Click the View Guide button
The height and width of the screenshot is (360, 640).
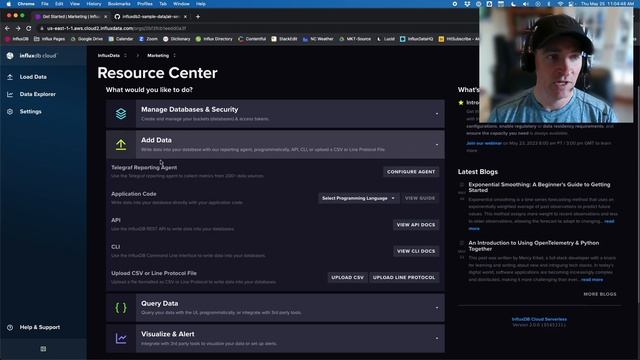420,198
